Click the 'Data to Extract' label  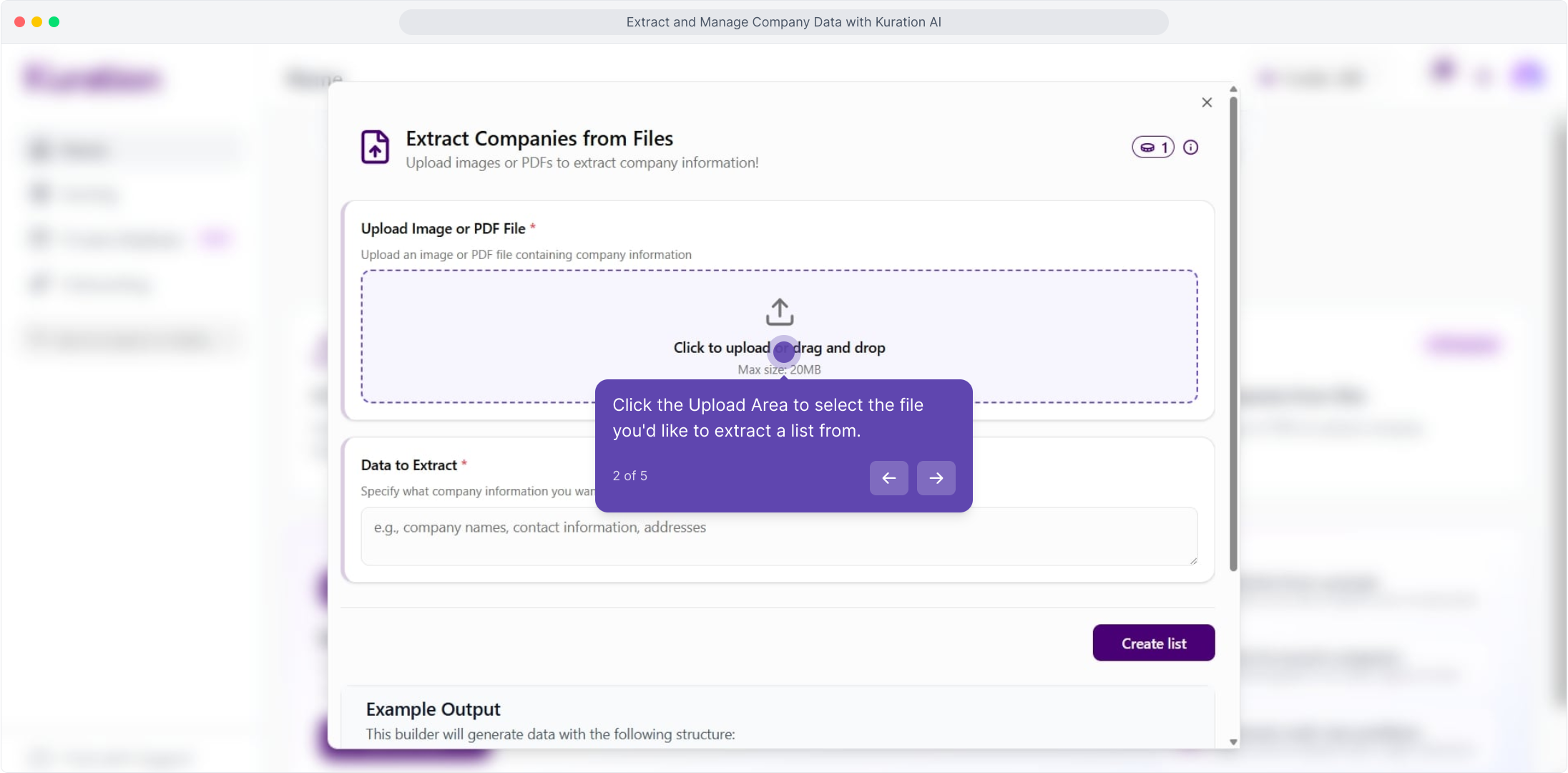pos(408,465)
